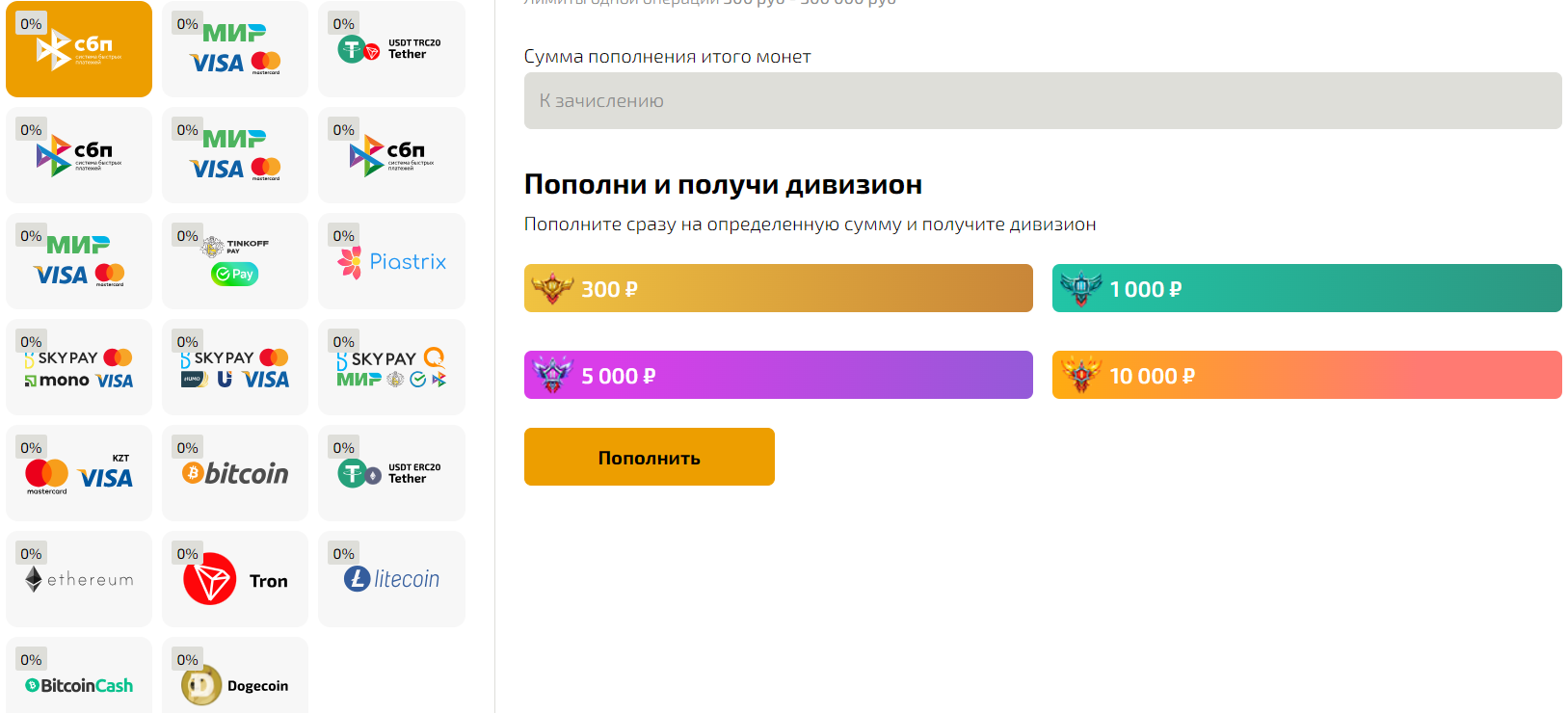The image size is (1568, 713).
Task: Select the 5 000 ₽ division amount
Action: pyautogui.click(x=779, y=375)
